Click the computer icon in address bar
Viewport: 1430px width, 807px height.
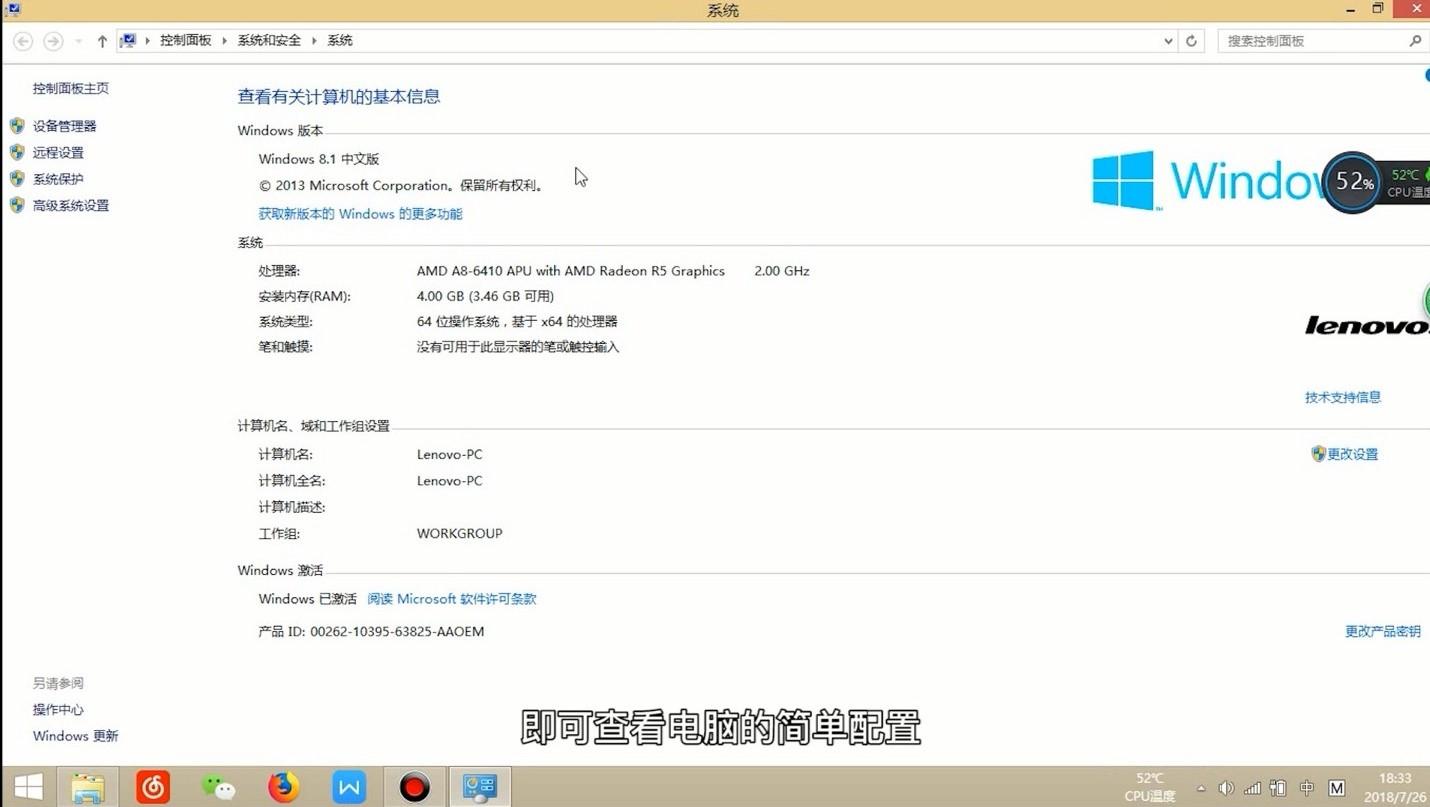(128, 41)
